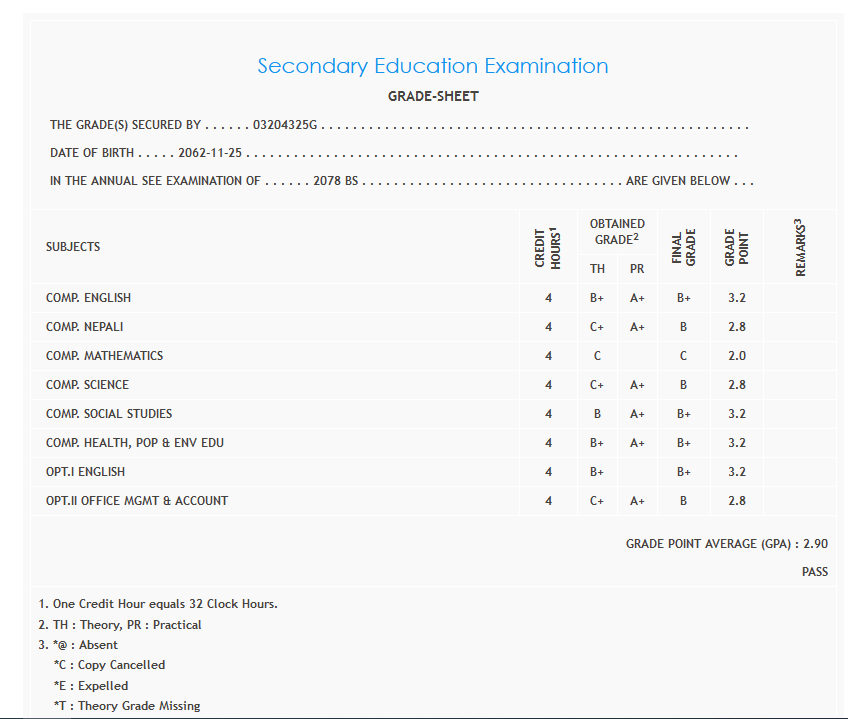
Task: Click the OBTAINED GRADE column header
Action: [617, 231]
